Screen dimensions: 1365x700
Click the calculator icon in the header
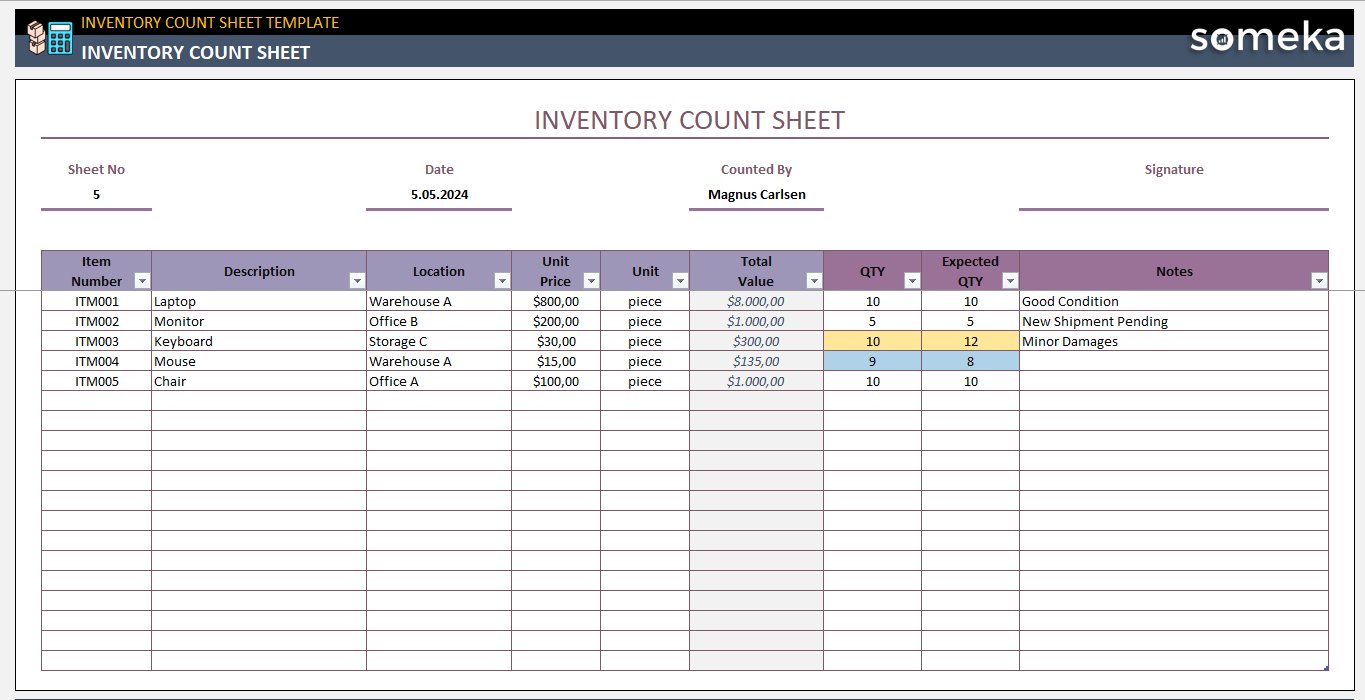[x=61, y=40]
